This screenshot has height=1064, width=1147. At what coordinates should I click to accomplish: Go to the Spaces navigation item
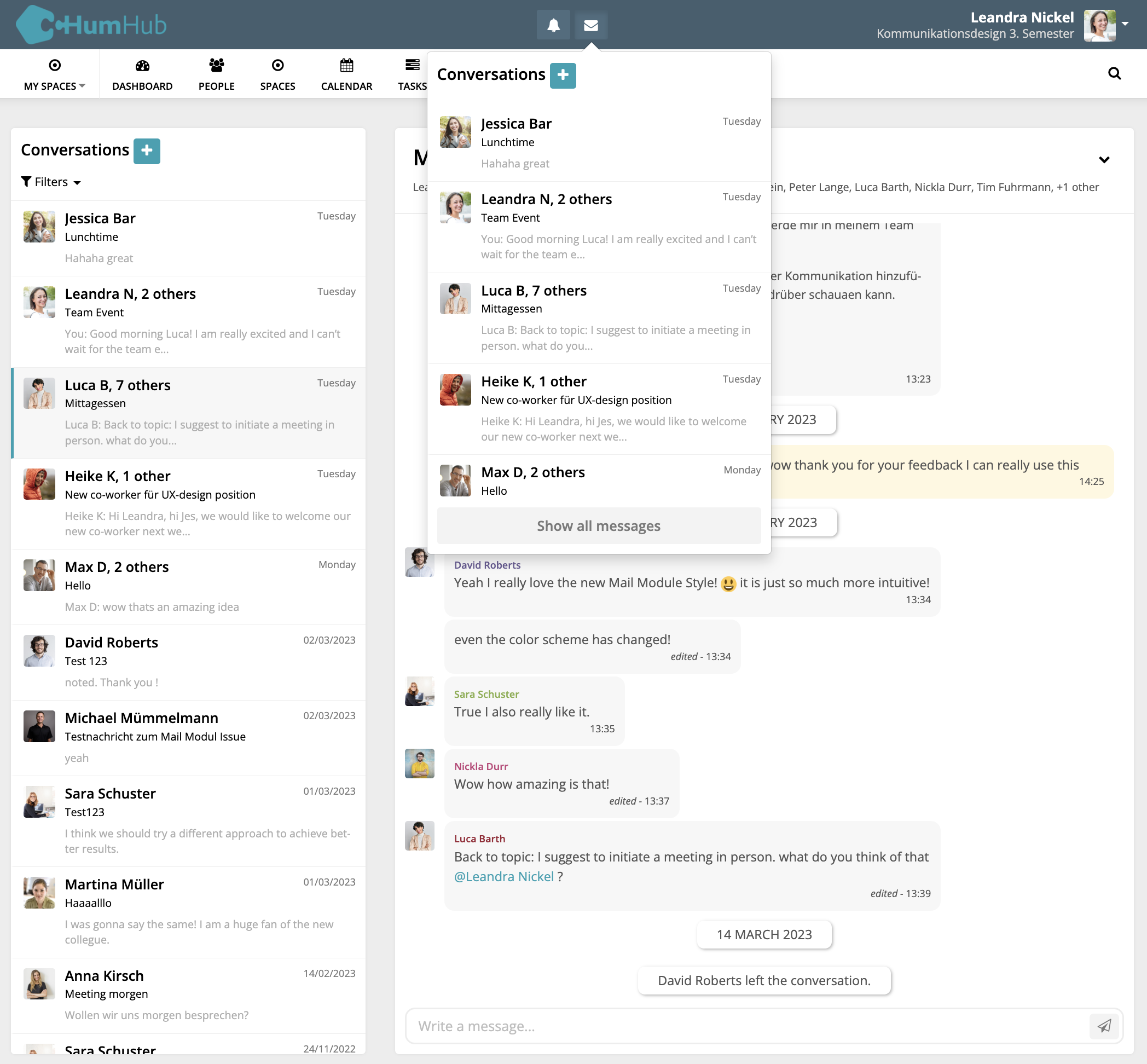pyautogui.click(x=277, y=74)
